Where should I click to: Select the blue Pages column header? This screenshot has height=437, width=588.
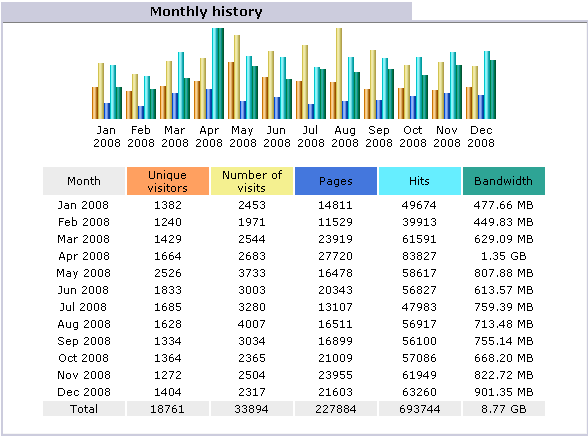(336, 181)
